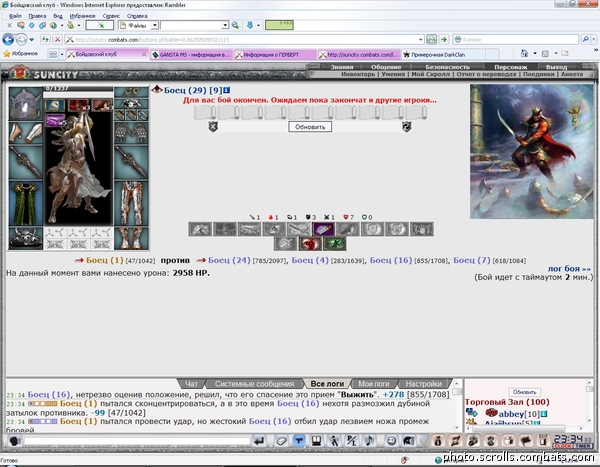Open the Безопасность menu
This screenshot has height=467, width=600.
coord(447,67)
